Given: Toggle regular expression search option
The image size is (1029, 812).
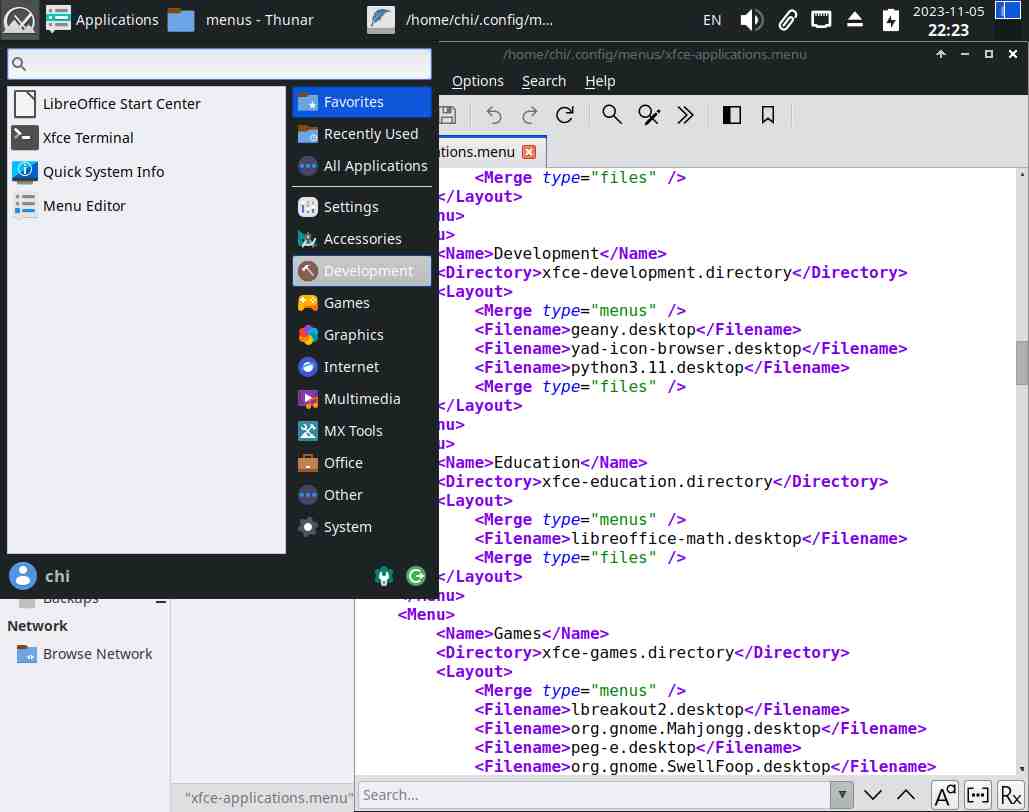Looking at the screenshot, I should coord(1010,795).
